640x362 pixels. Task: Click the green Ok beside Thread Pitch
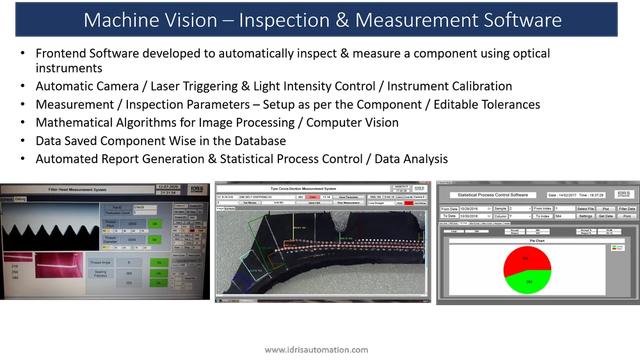tap(155, 224)
